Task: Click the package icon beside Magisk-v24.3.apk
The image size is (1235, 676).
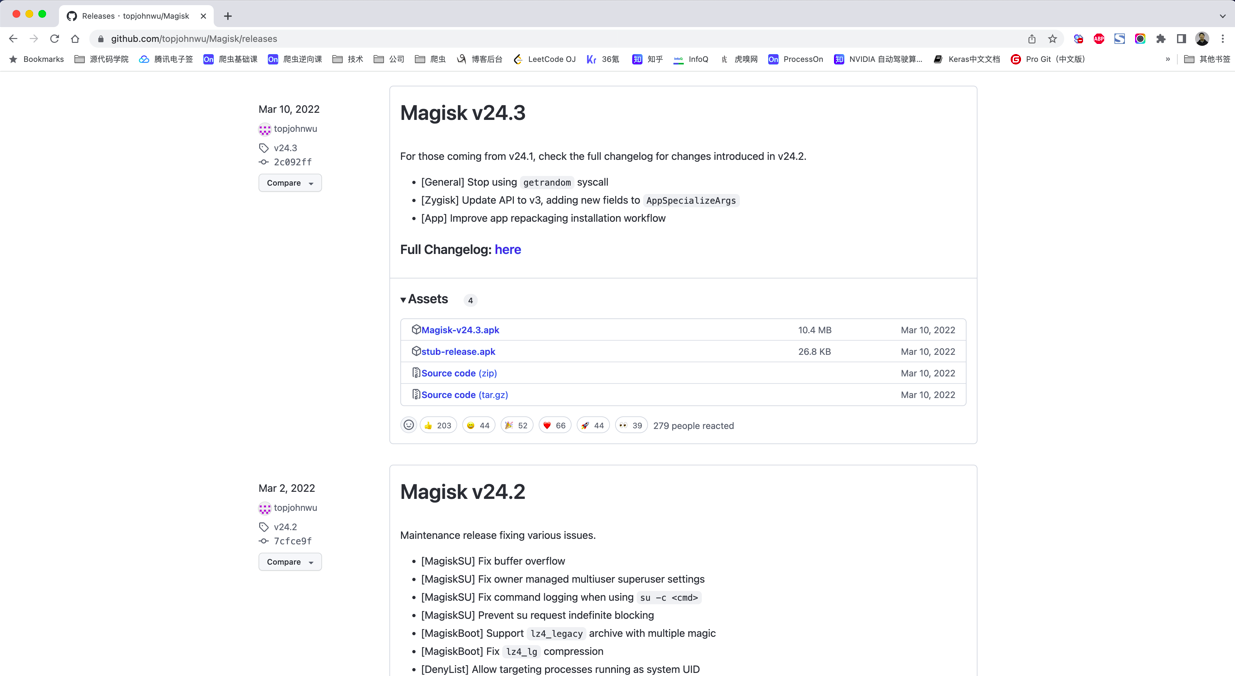Action: pos(416,329)
